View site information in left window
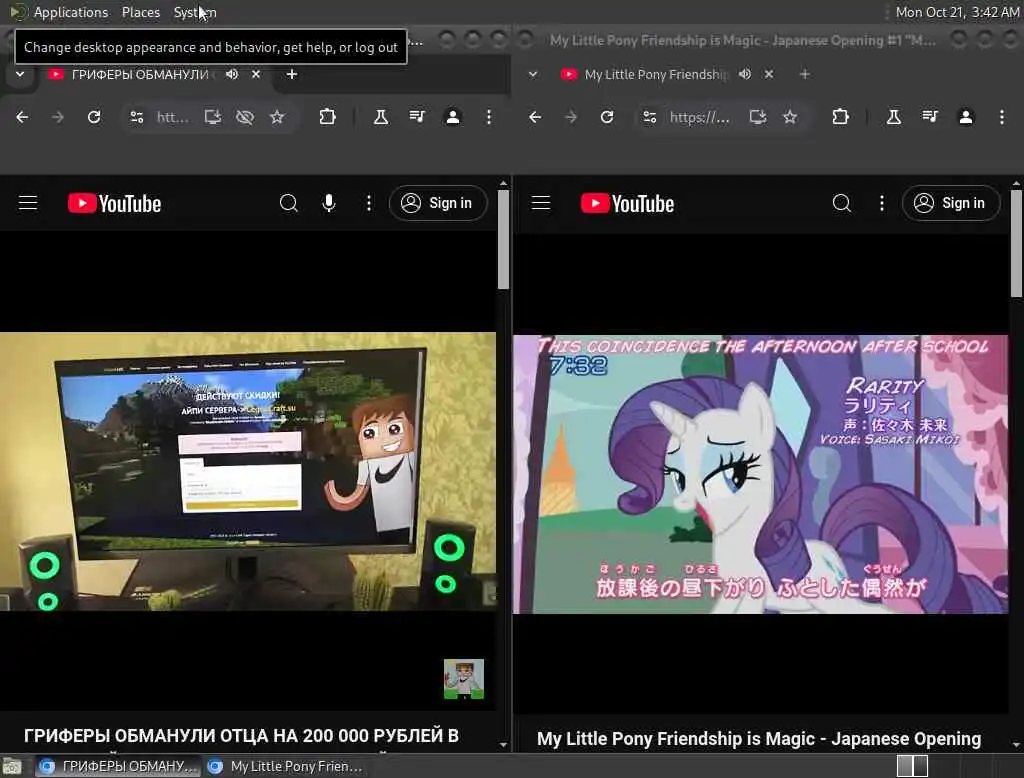Screen dimensions: 1024x778 pos(136,117)
